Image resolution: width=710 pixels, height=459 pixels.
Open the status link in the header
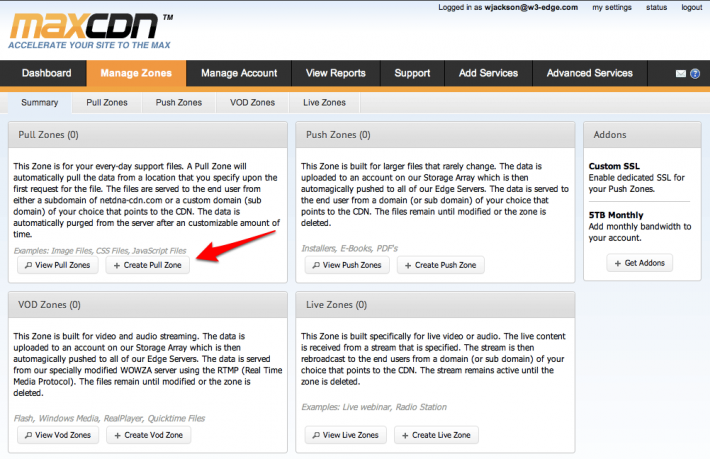pos(657,7)
